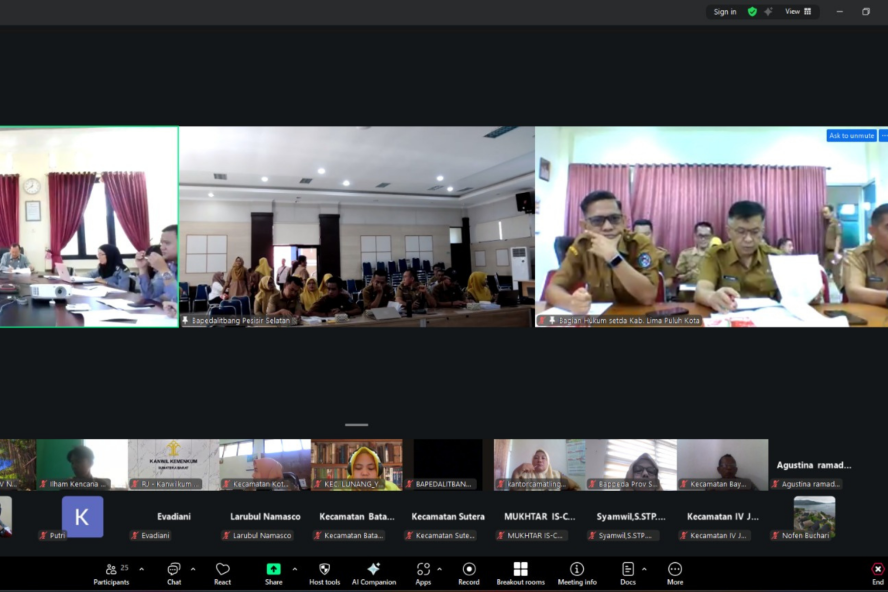Click the Sign in button
888x592 pixels.
click(x=725, y=12)
